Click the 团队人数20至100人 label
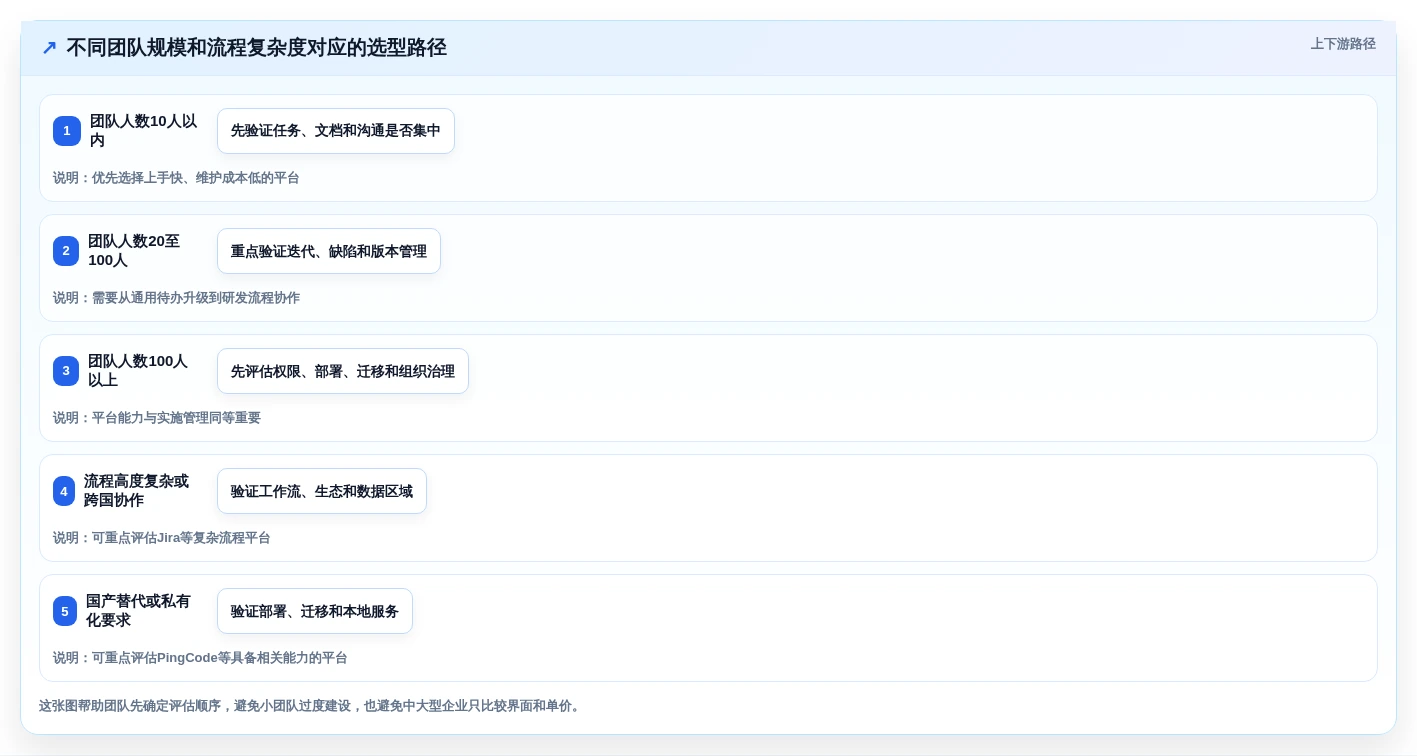The image size is (1417, 756). 135,251
